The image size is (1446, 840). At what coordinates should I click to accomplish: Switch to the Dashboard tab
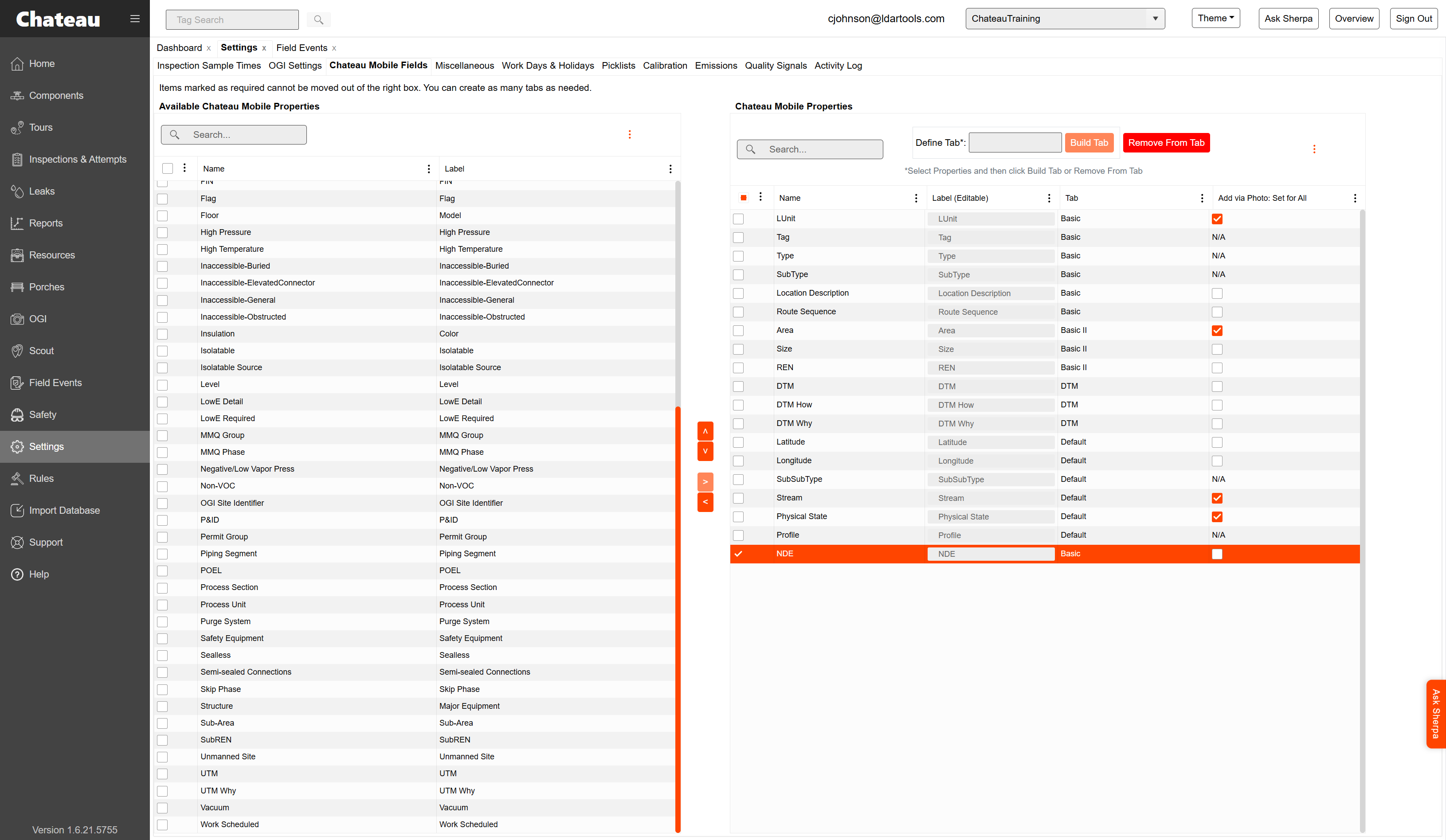(x=179, y=47)
